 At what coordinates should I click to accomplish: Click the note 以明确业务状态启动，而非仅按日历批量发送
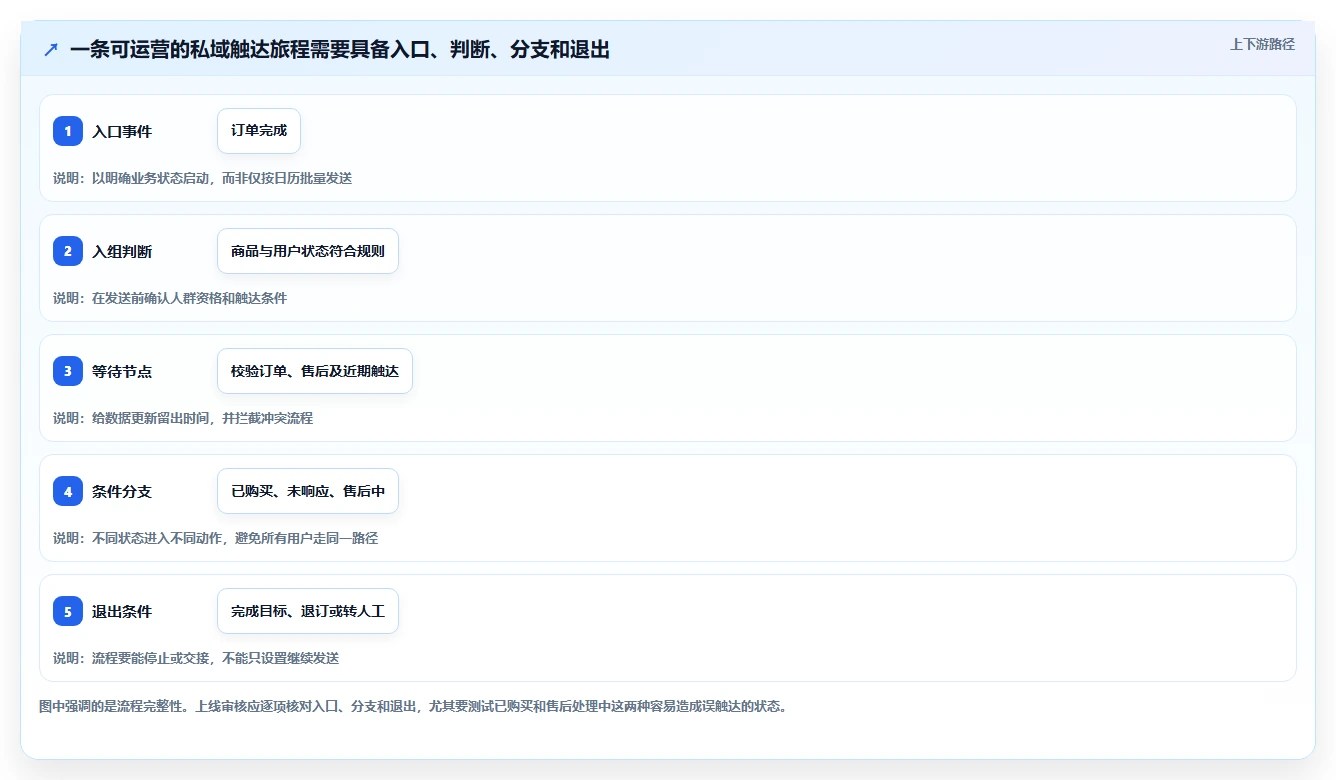tap(222, 178)
